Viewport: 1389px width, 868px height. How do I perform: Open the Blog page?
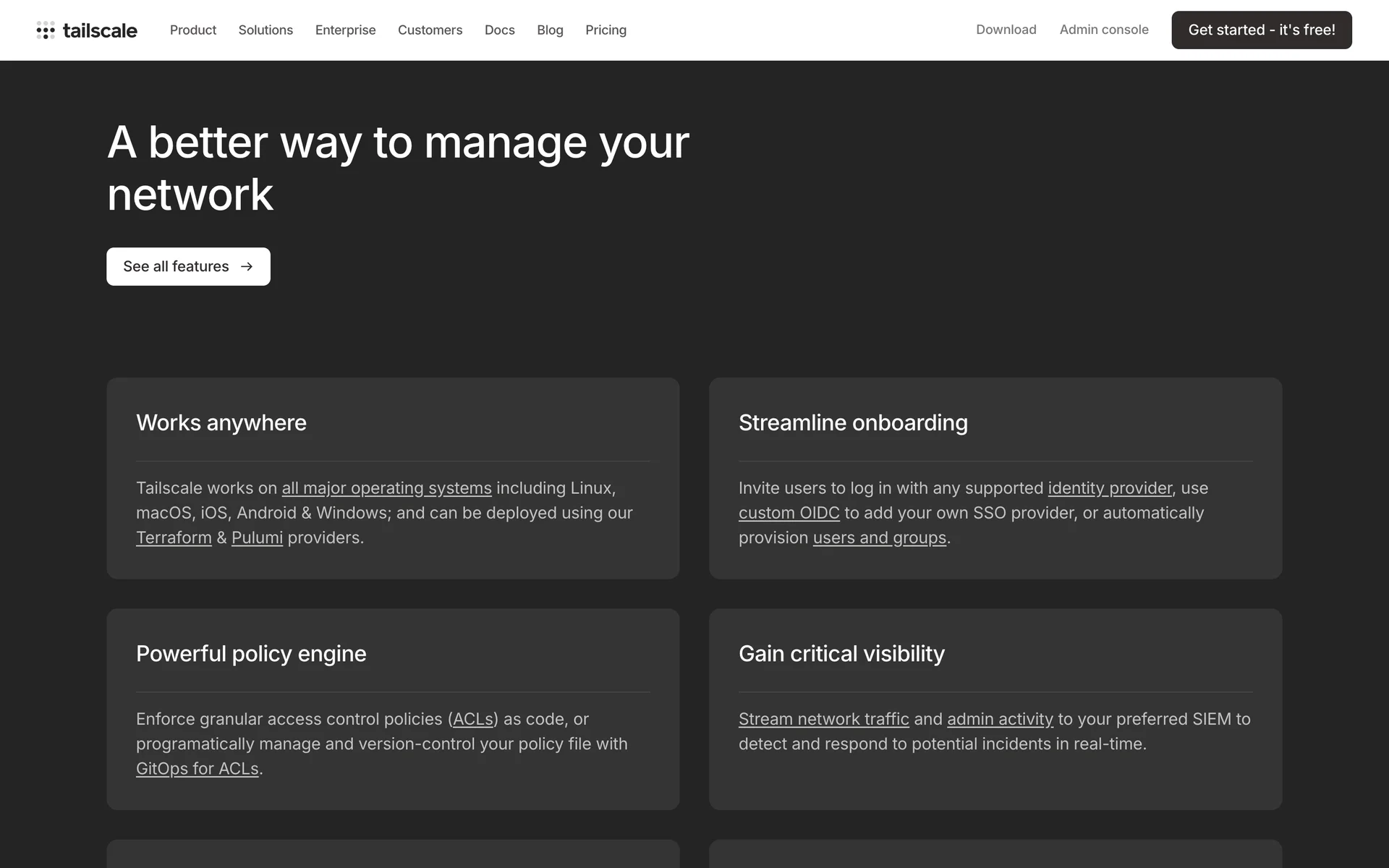click(550, 30)
